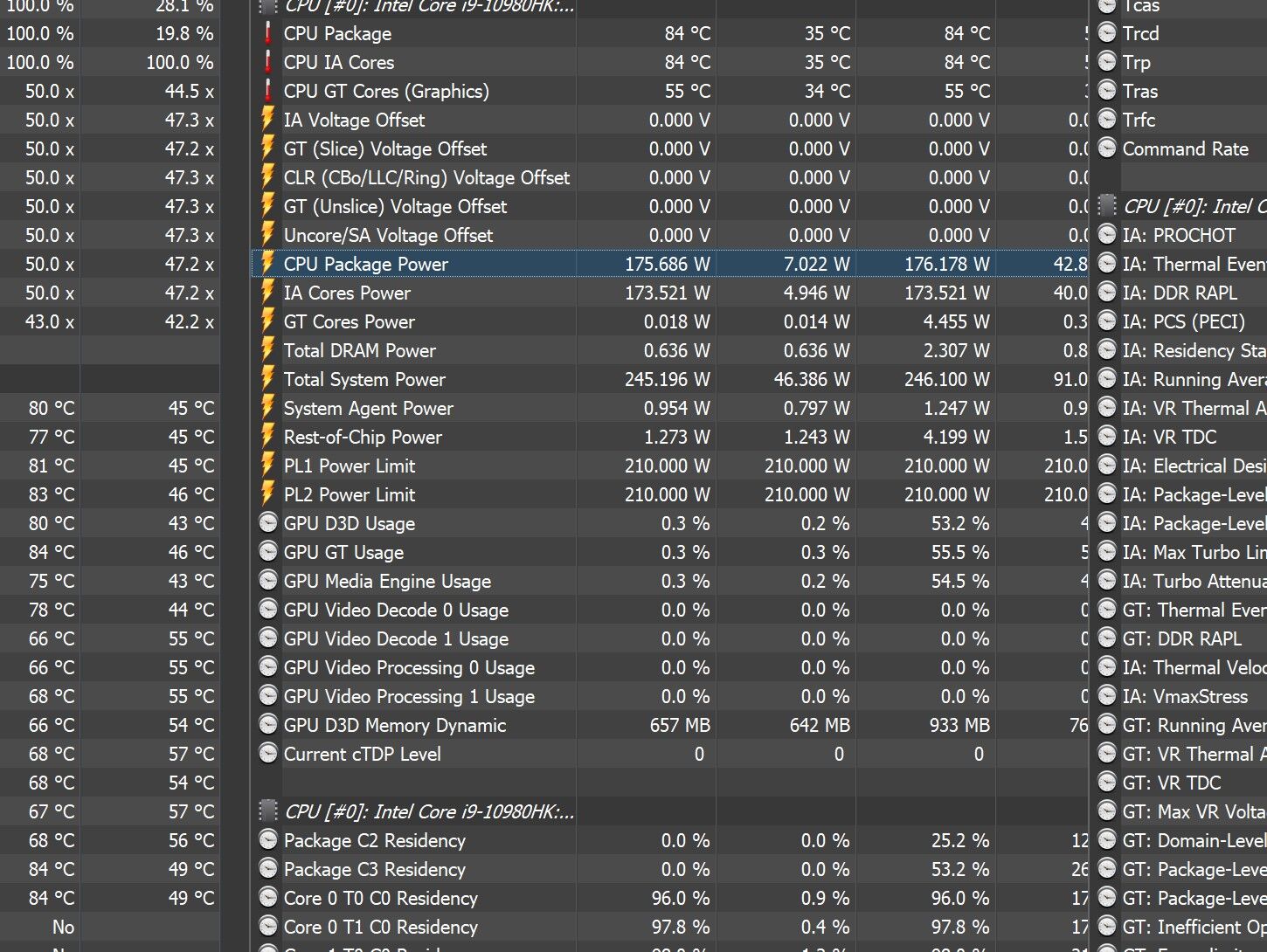Click the 175.686 W CPU Package Power value
The width and height of the screenshot is (1267, 952).
pos(667,264)
